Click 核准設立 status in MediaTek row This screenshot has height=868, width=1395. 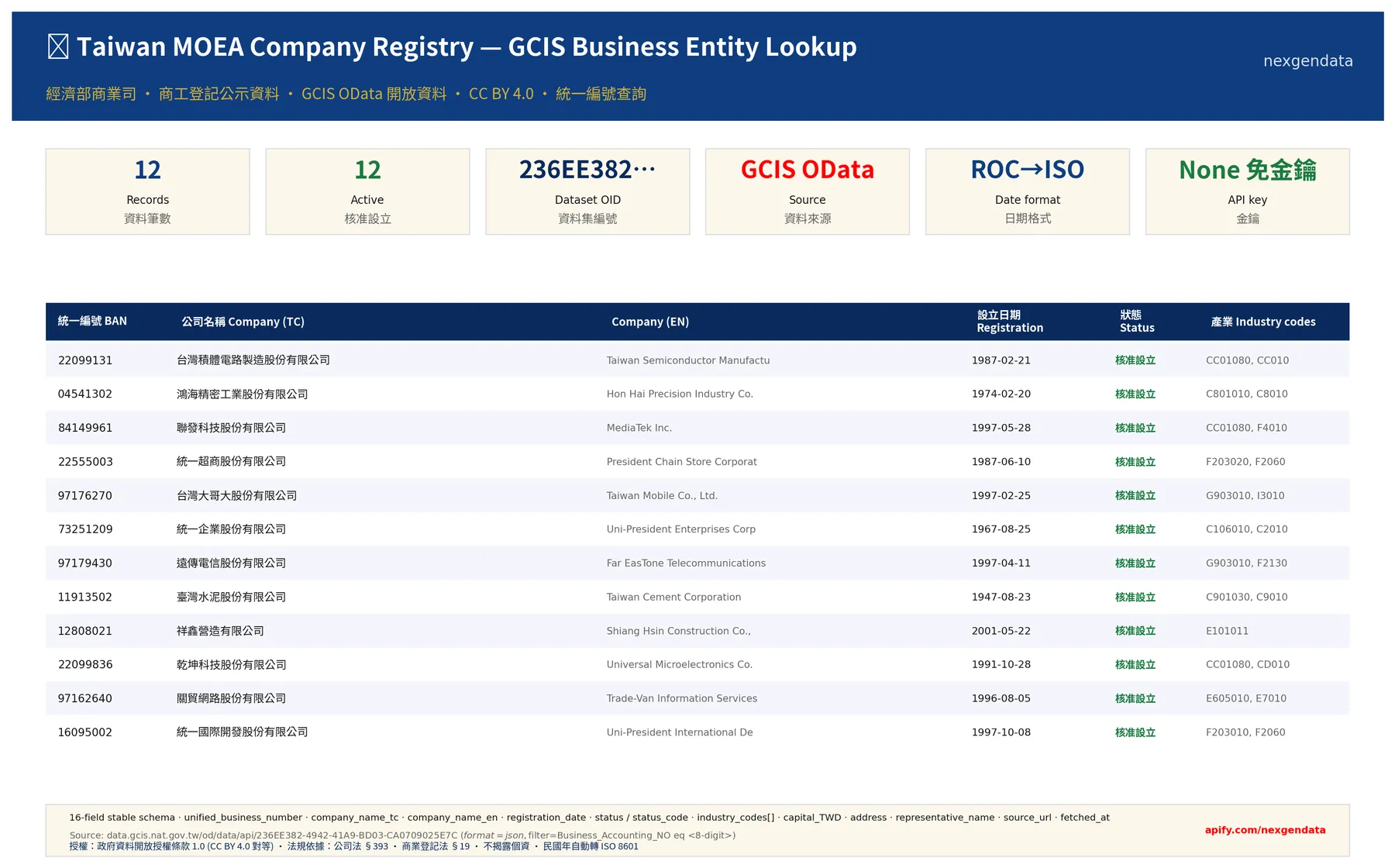click(x=1135, y=428)
